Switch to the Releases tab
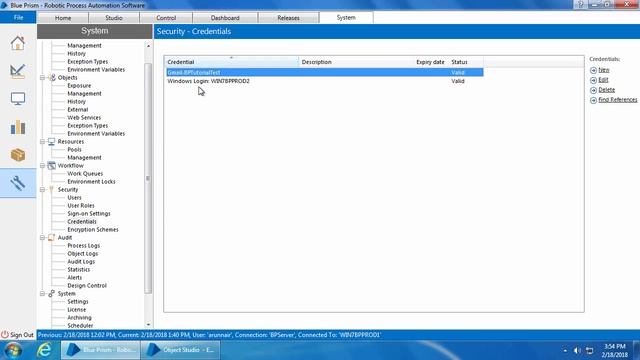This screenshot has width=640, height=360. coord(288,18)
